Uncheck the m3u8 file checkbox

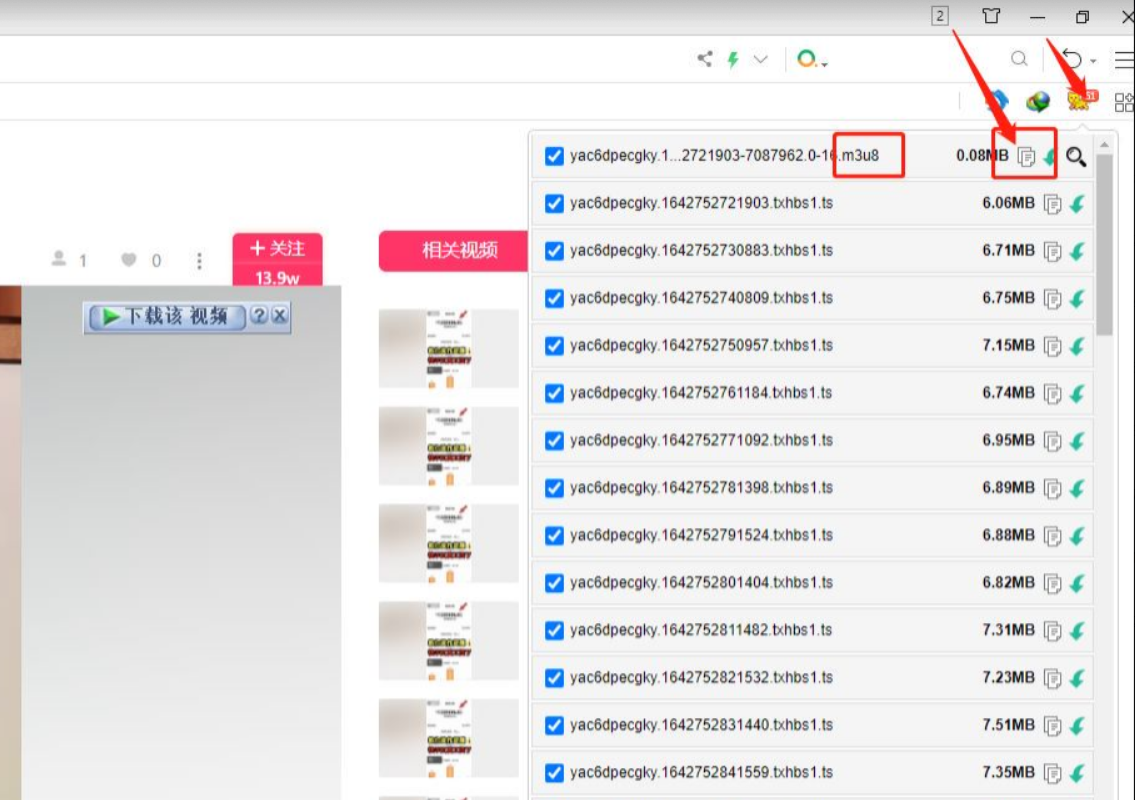point(554,156)
